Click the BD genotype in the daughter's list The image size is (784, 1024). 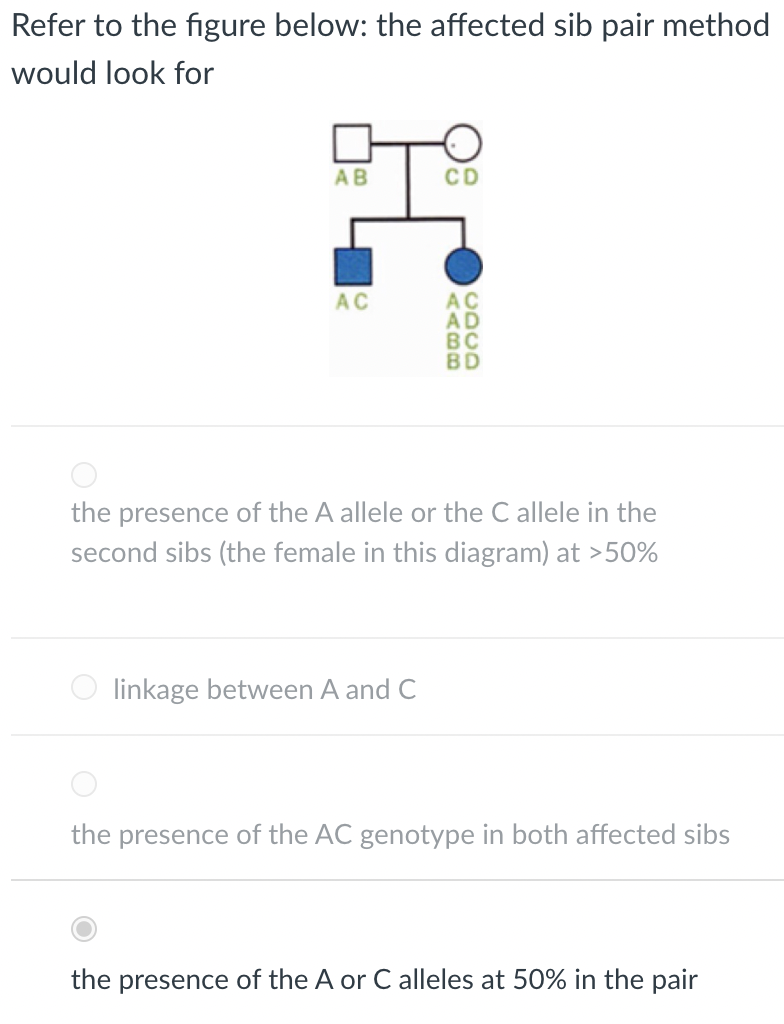[463, 361]
